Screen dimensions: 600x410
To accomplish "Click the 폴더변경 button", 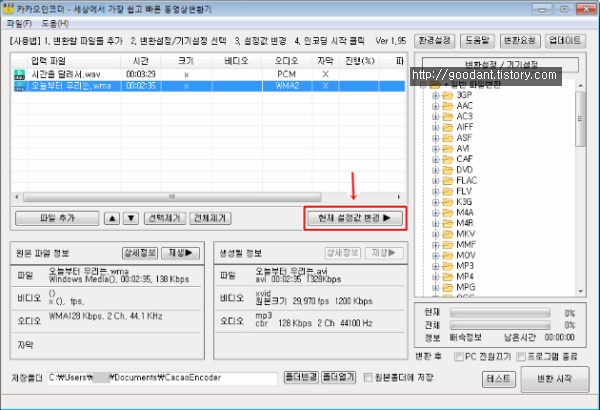I will coord(301,377).
